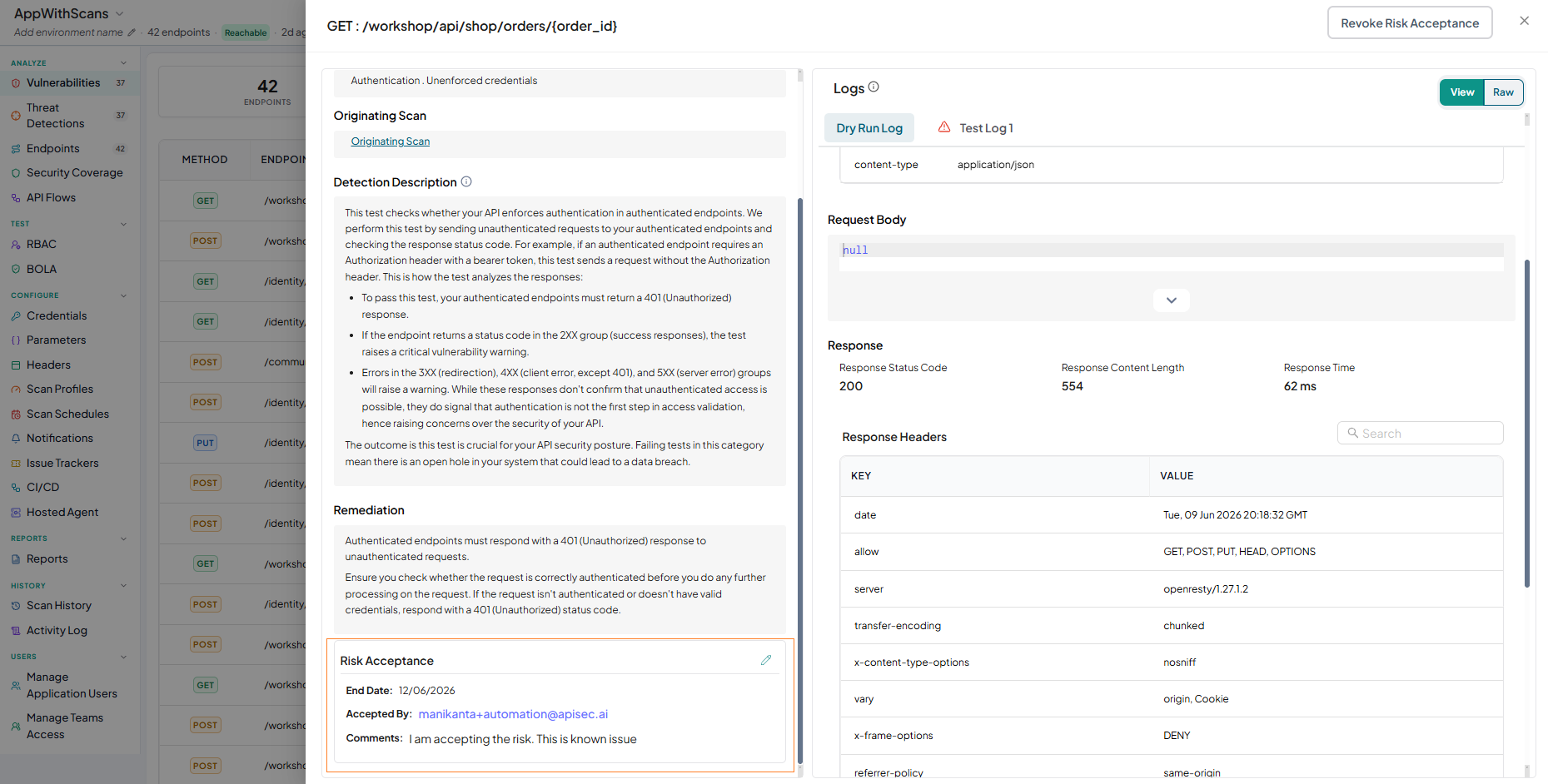
Task: Close the detail panel with X
Action: point(1524,21)
